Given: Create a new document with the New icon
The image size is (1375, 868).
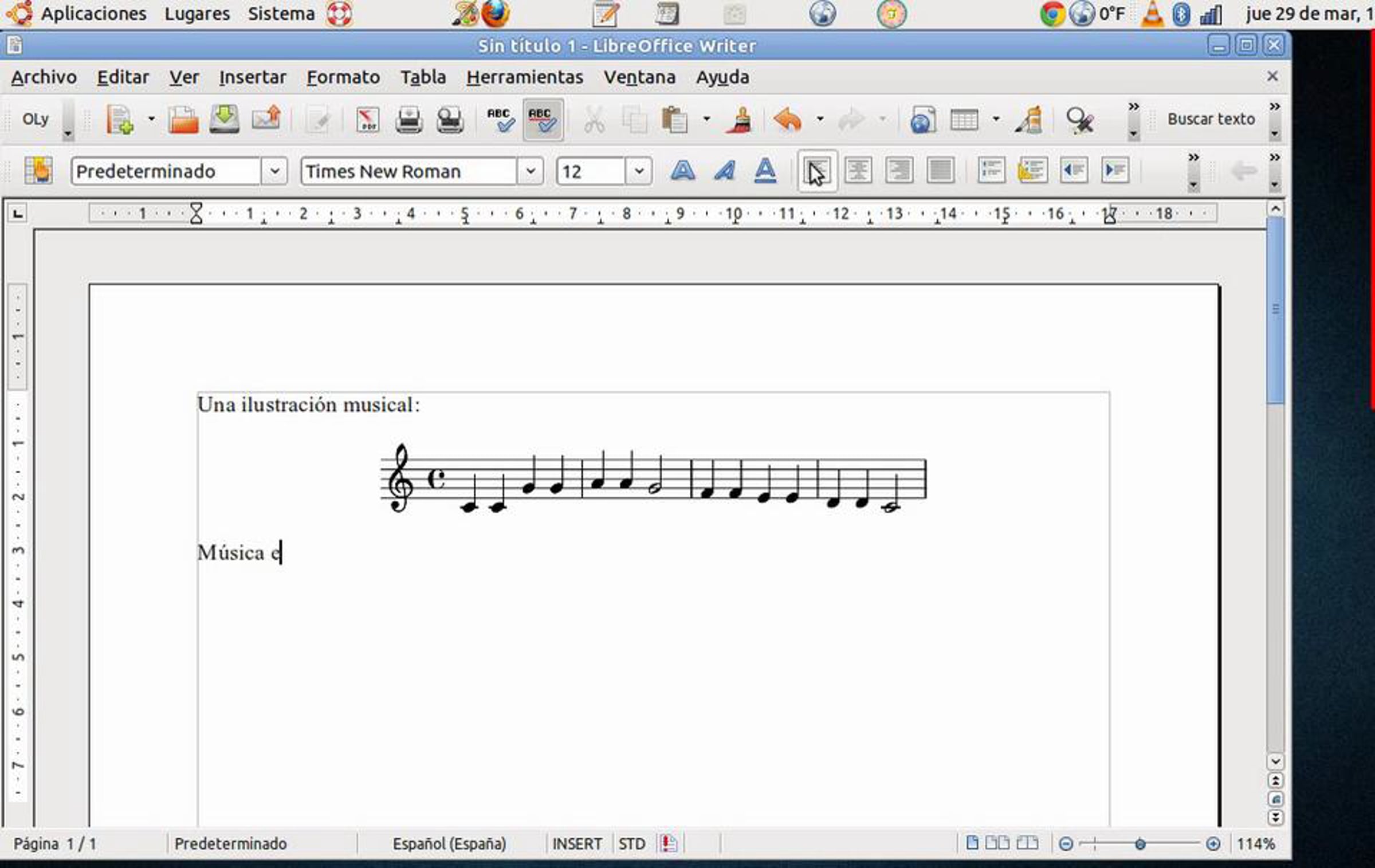Looking at the screenshot, I should point(120,120).
